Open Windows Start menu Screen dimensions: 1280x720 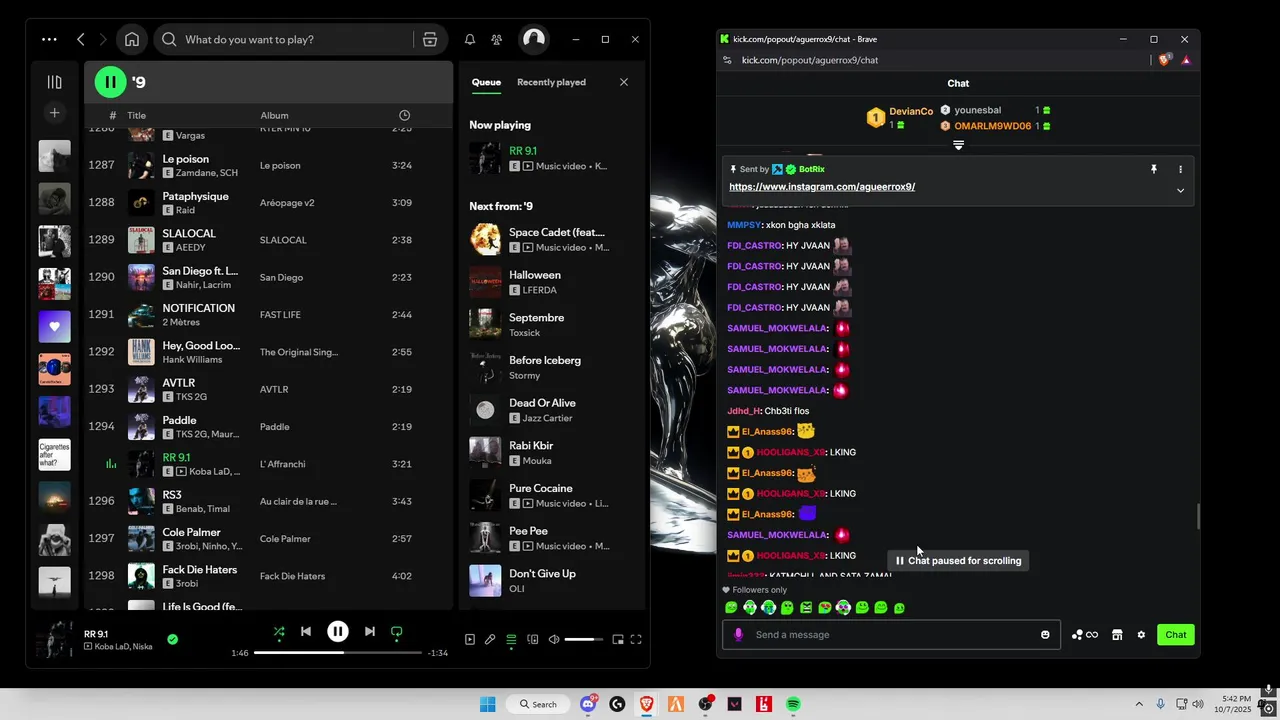tap(487, 704)
